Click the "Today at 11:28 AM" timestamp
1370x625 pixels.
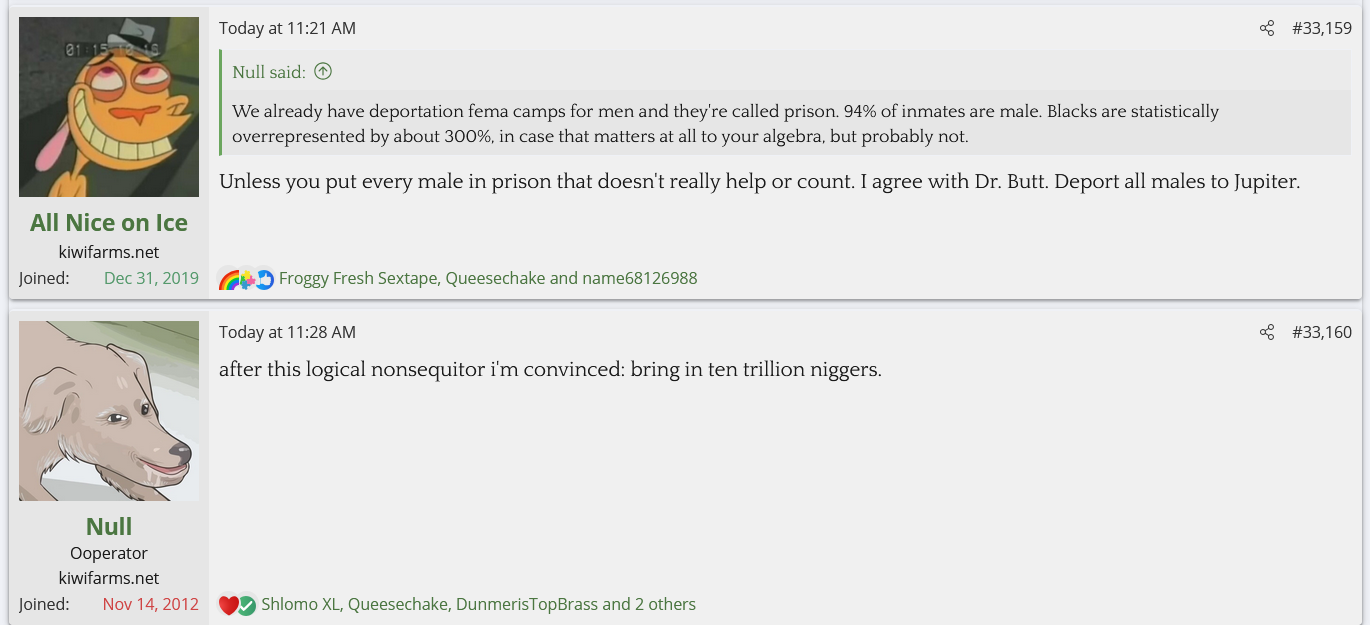click(x=287, y=332)
